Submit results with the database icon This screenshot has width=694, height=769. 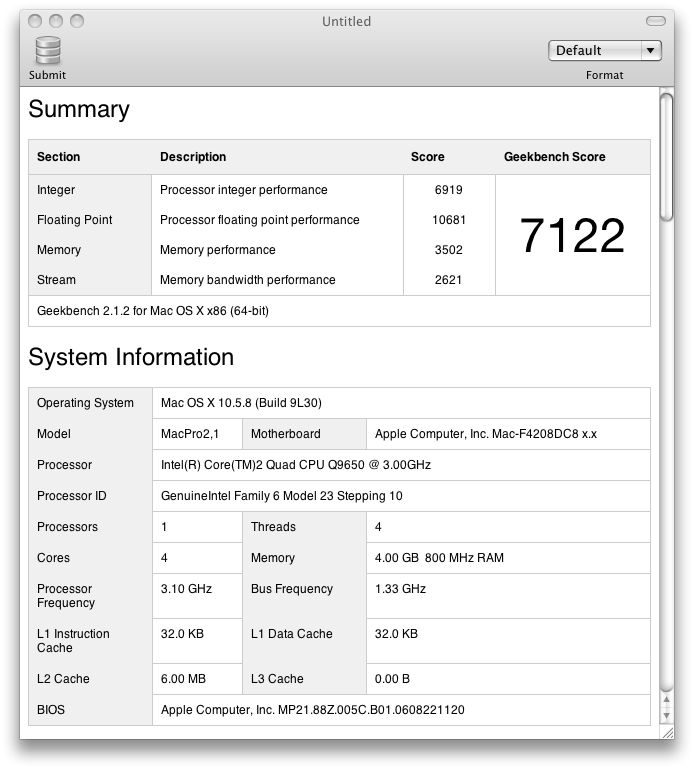click(x=48, y=51)
